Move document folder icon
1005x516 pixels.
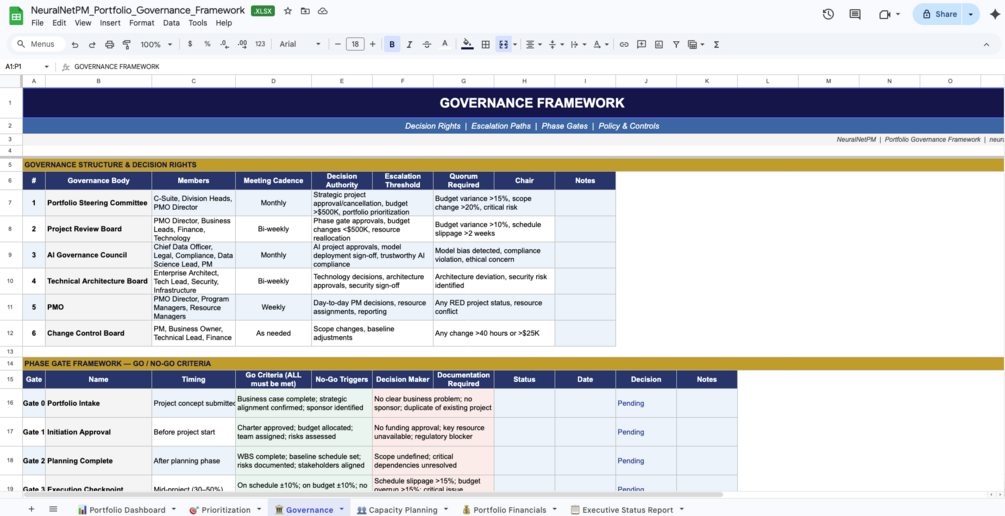click(x=305, y=11)
